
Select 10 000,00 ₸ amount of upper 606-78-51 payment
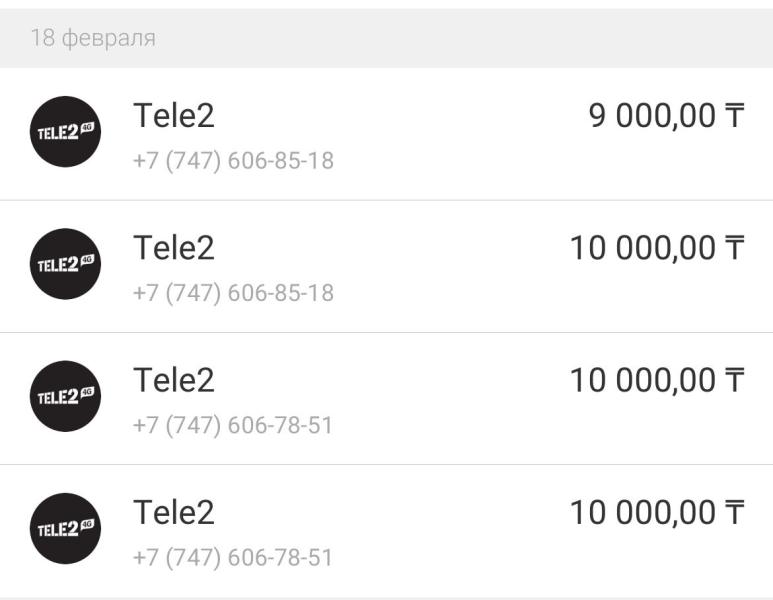(657, 381)
